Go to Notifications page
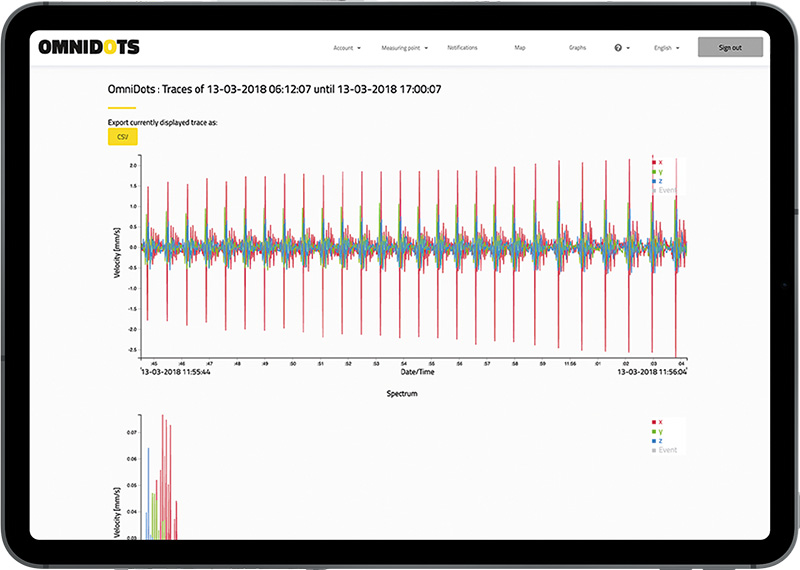 point(462,47)
